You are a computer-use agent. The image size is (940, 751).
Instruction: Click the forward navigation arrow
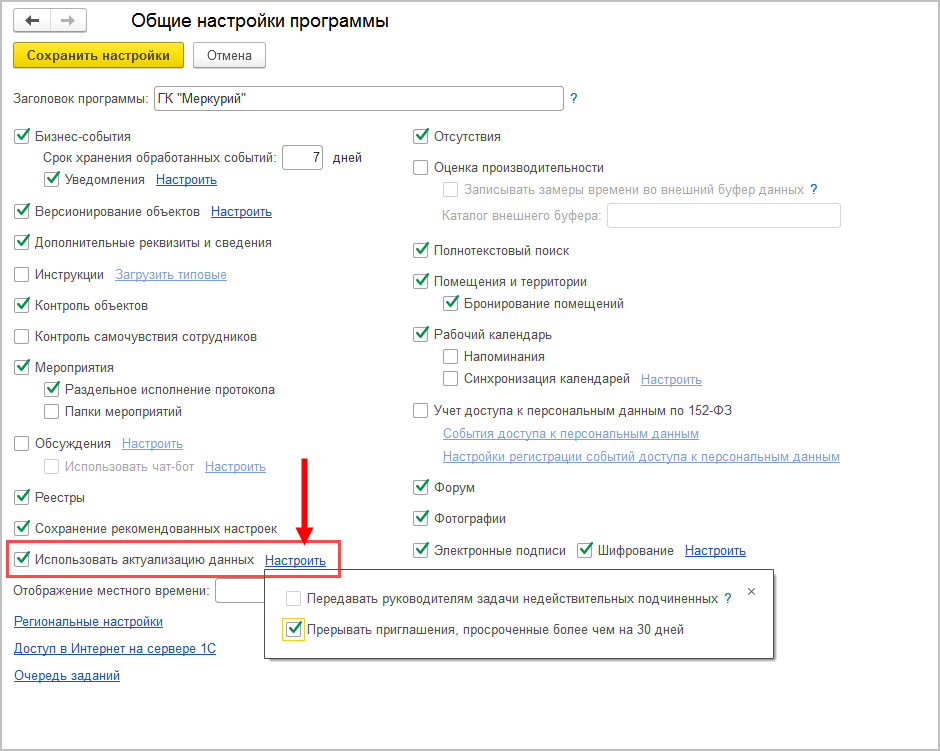pyautogui.click(x=68, y=21)
